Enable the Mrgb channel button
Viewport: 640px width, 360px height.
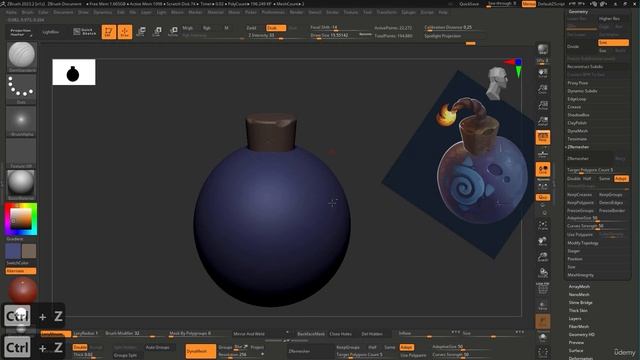(188, 28)
